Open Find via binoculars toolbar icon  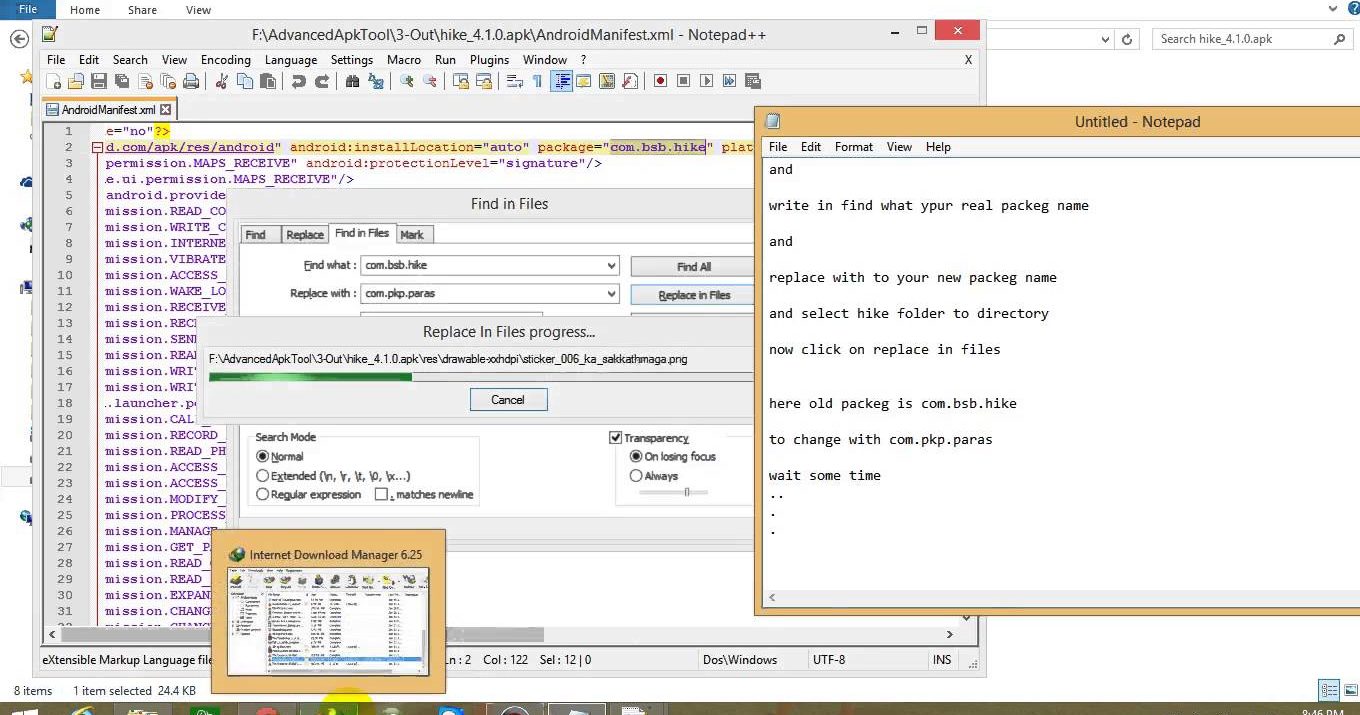click(x=352, y=81)
